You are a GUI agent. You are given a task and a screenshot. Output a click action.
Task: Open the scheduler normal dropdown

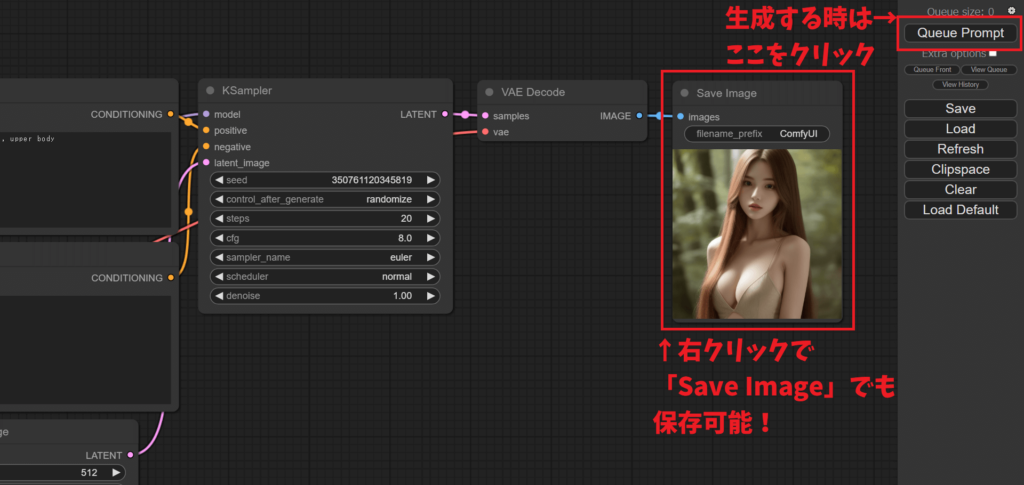click(325, 277)
